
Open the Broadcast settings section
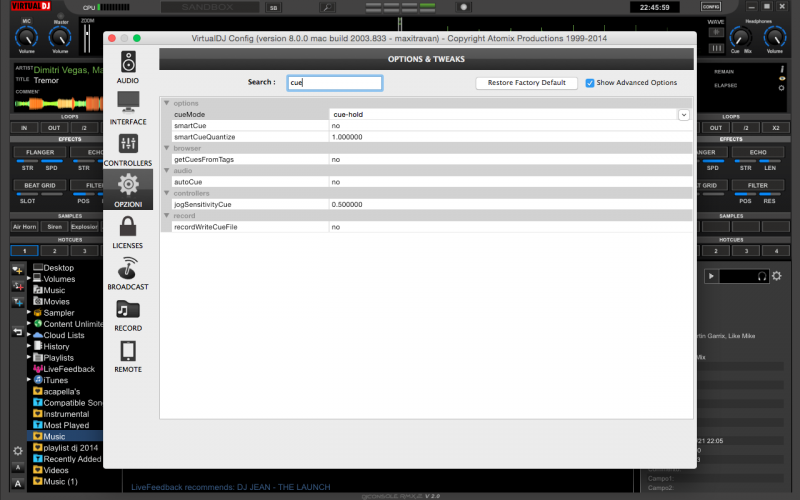click(128, 273)
